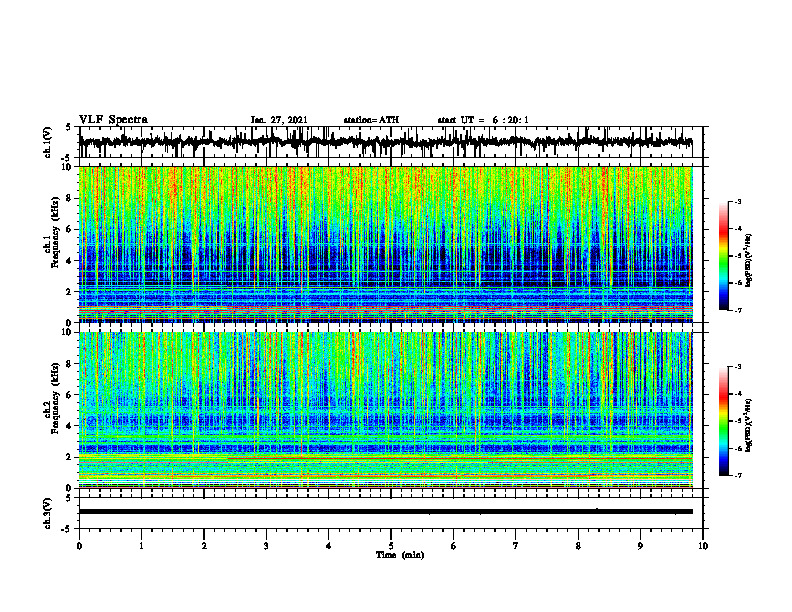Viewport: 792px width, 612px height.
Task: Click the ch.1 spectrogram color bar
Action: click(x=724, y=256)
